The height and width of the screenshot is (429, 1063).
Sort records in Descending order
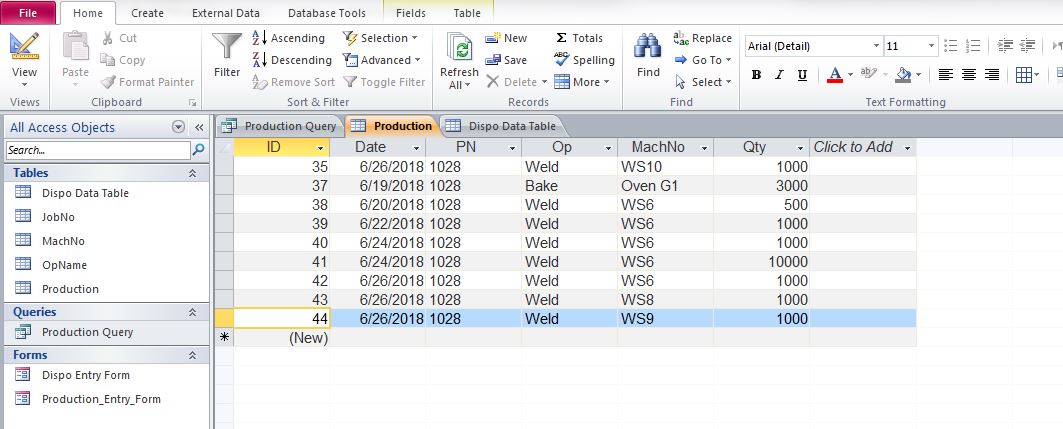pos(291,60)
